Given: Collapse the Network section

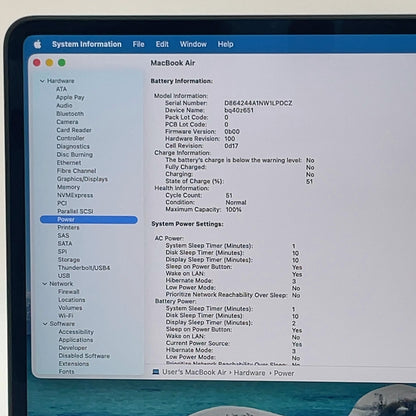Looking at the screenshot, I should (x=44, y=284).
